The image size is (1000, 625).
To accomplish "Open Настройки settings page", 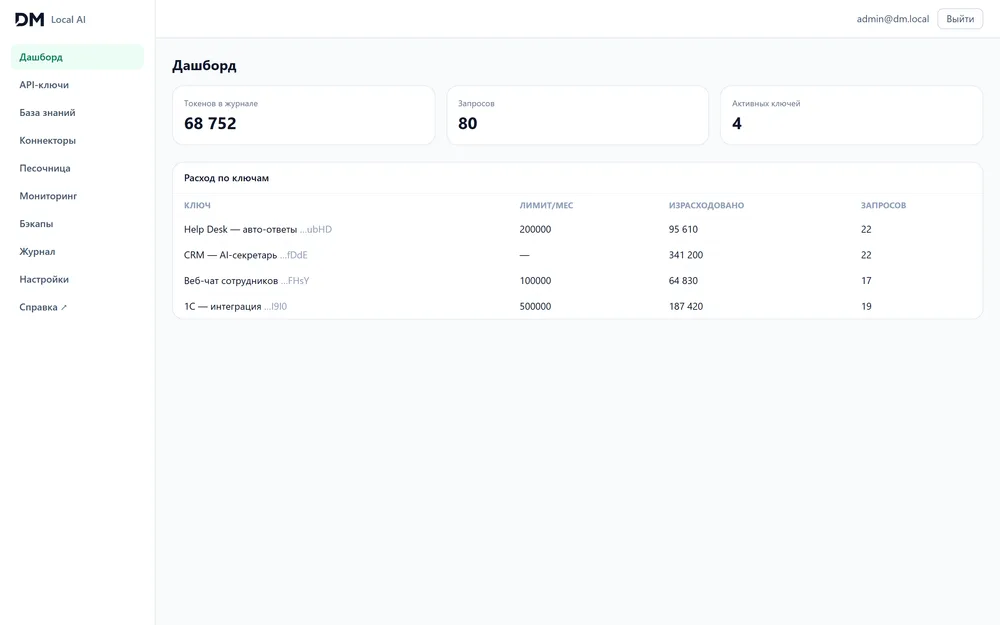I will (77, 279).
